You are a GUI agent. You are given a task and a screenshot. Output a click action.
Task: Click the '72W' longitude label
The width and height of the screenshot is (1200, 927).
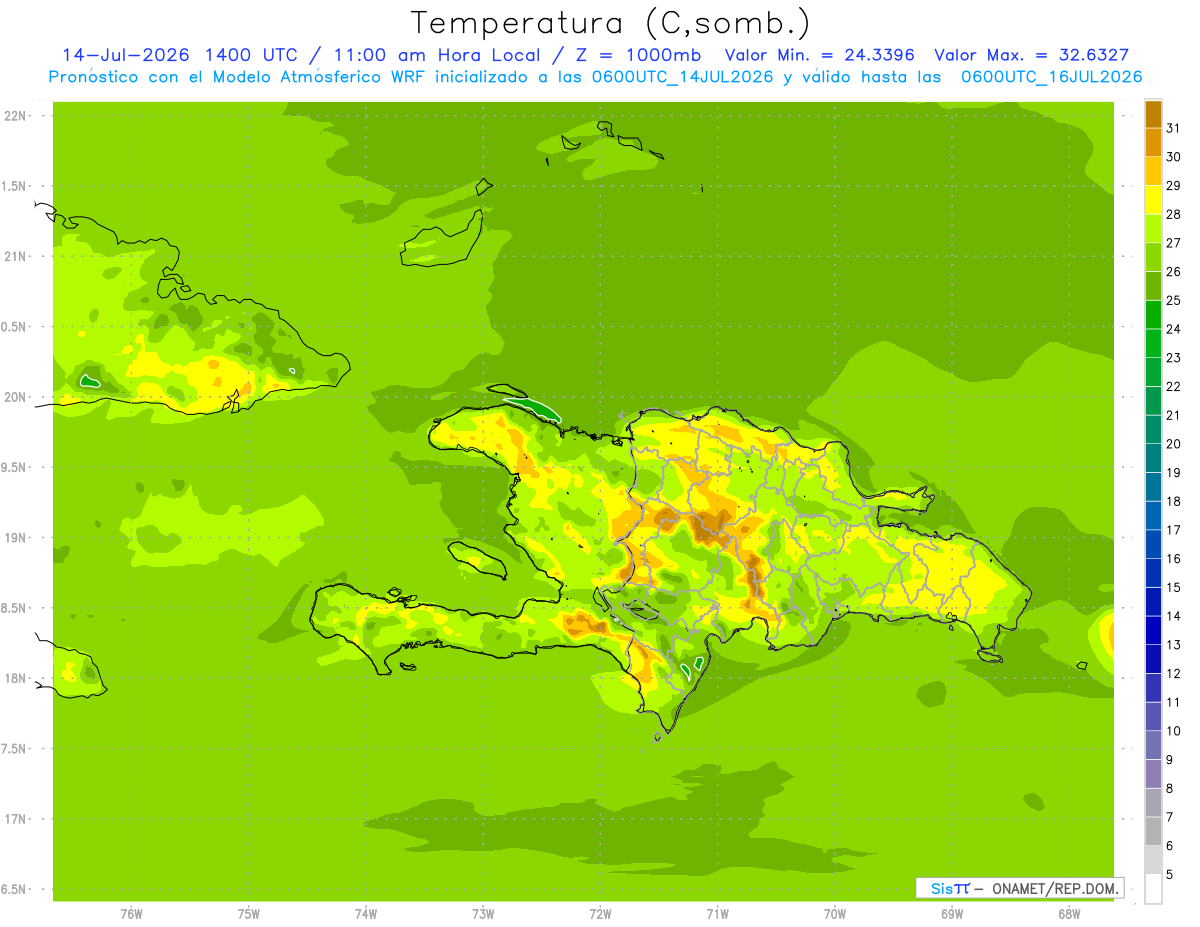coord(600,914)
